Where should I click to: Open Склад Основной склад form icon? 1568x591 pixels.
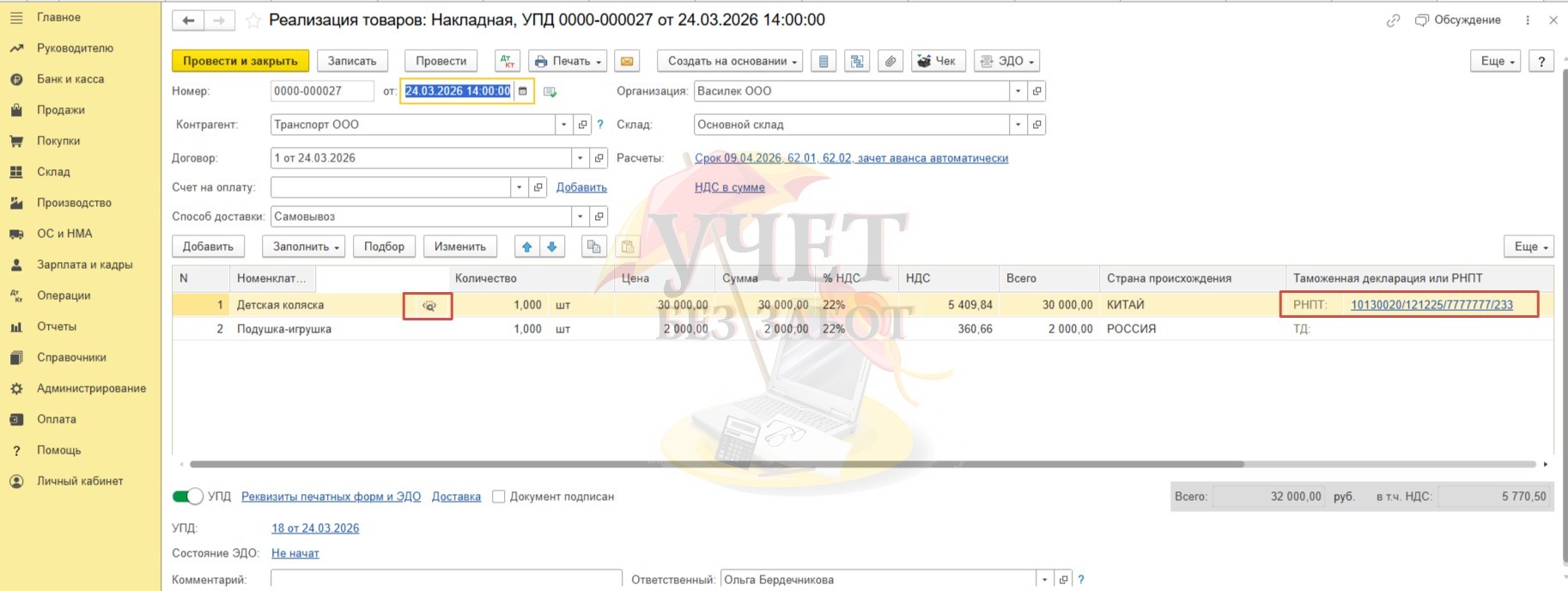point(1037,125)
